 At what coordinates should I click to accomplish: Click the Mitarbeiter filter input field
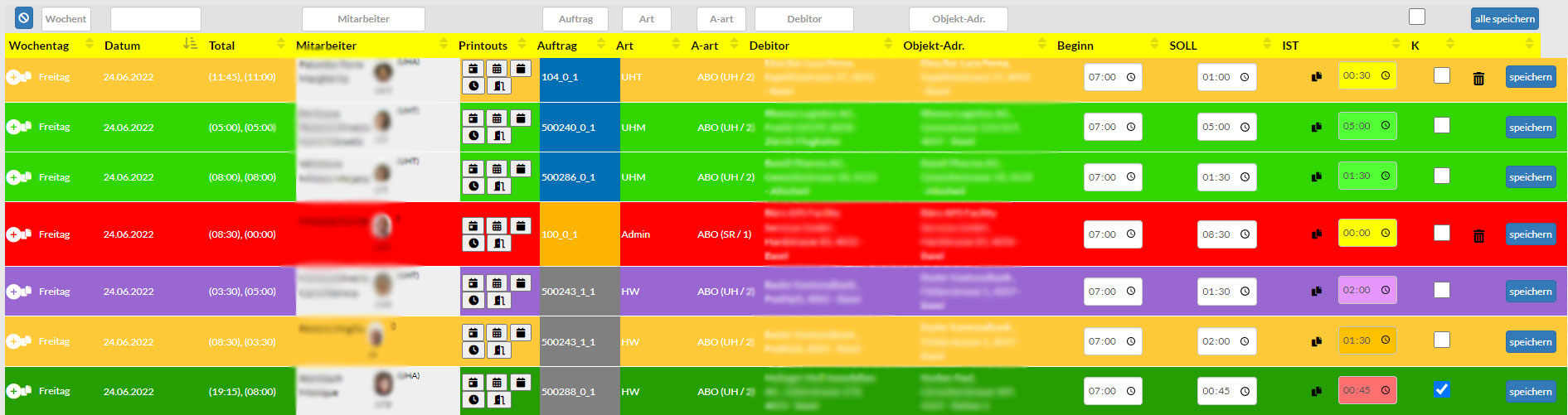point(363,19)
